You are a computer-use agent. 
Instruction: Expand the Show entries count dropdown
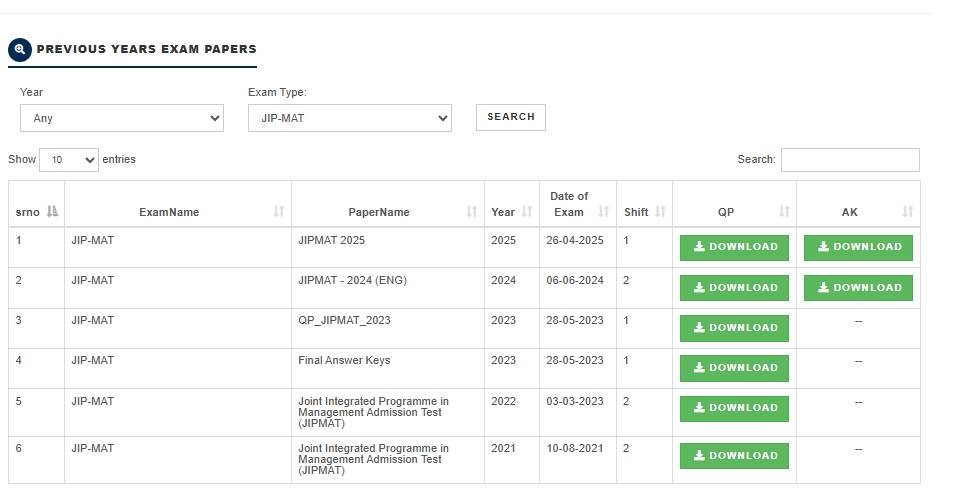pyautogui.click(x=69, y=160)
